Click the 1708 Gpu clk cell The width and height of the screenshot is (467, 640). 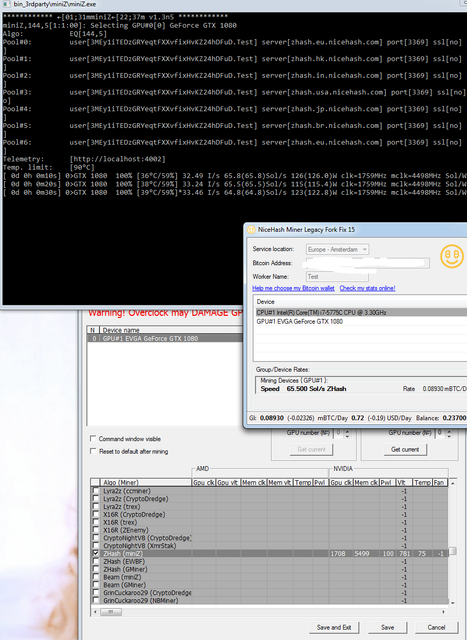pyautogui.click(x=341, y=553)
